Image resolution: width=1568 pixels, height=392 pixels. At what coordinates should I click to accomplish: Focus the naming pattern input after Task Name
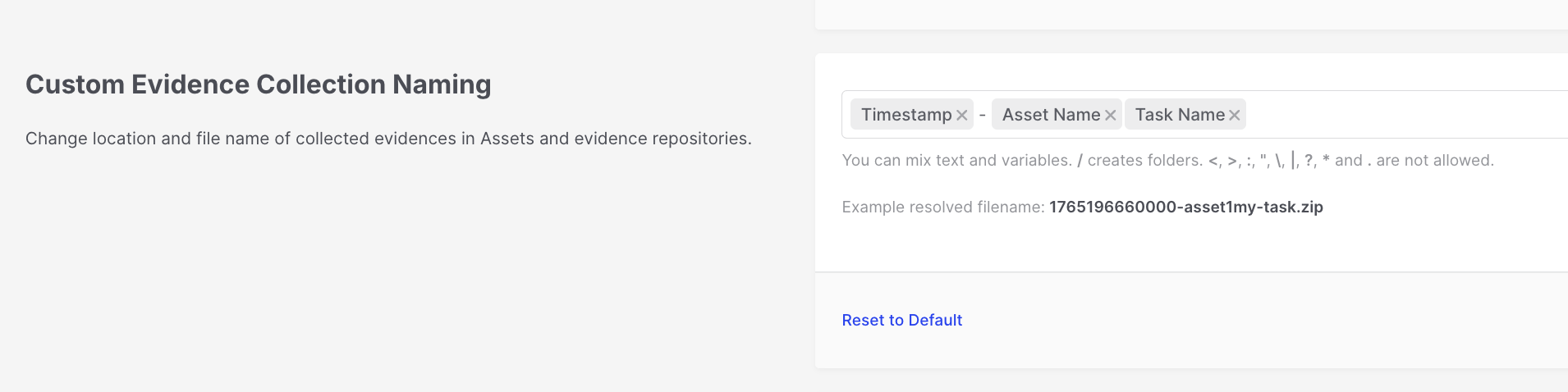tap(1396, 115)
